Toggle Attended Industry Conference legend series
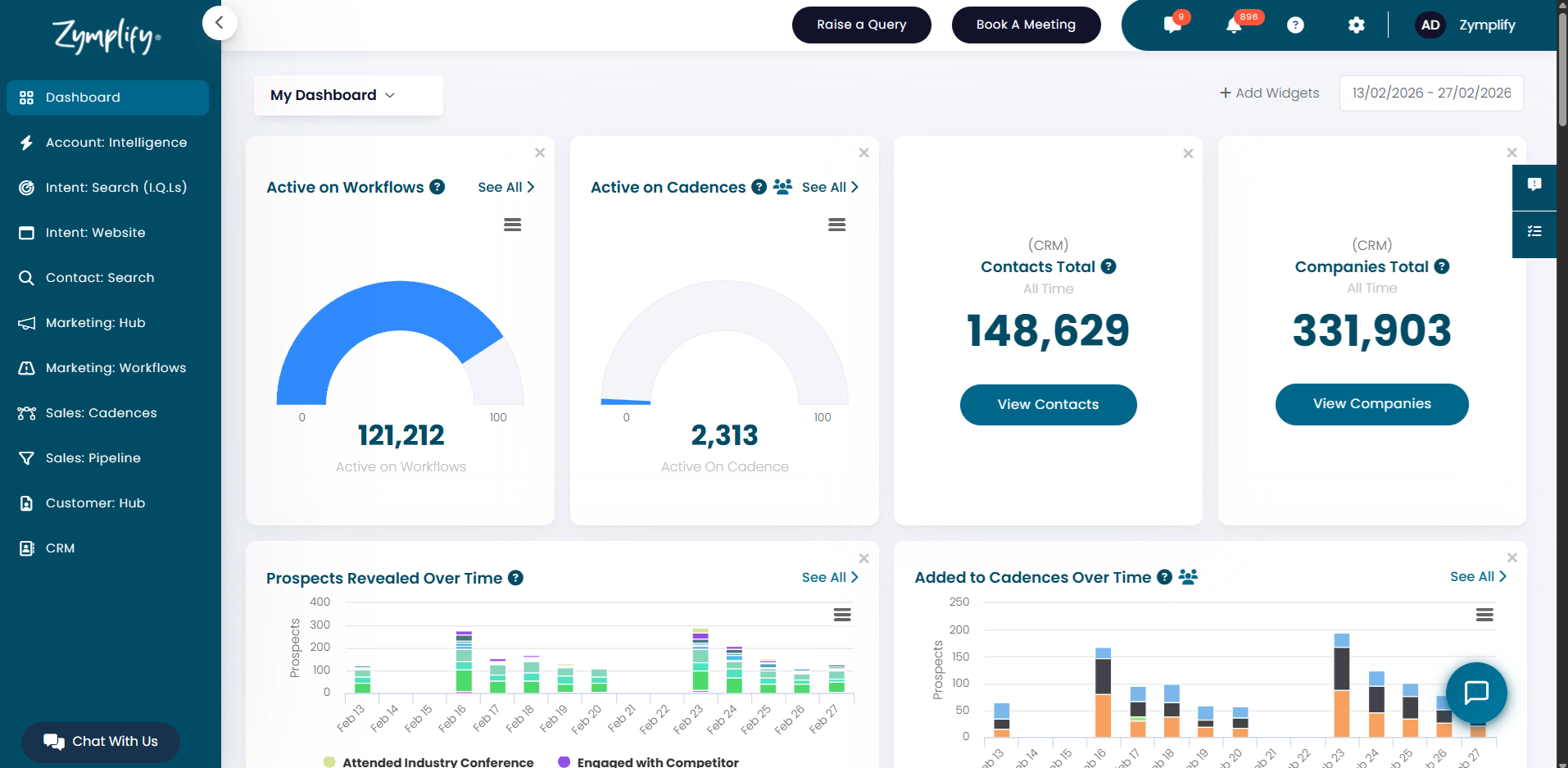The width and height of the screenshot is (1568, 768). pos(429,761)
